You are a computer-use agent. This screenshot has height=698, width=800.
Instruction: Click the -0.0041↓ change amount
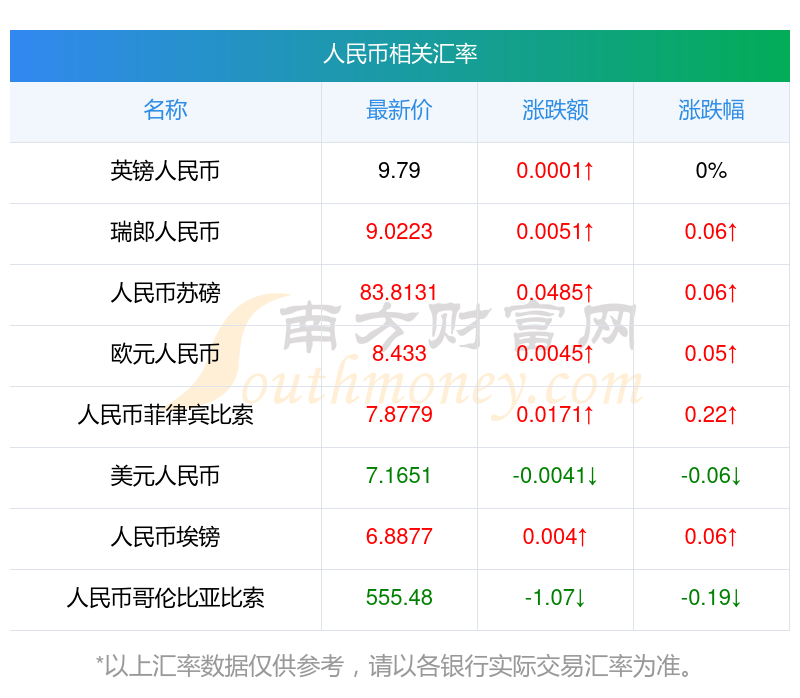(x=555, y=476)
